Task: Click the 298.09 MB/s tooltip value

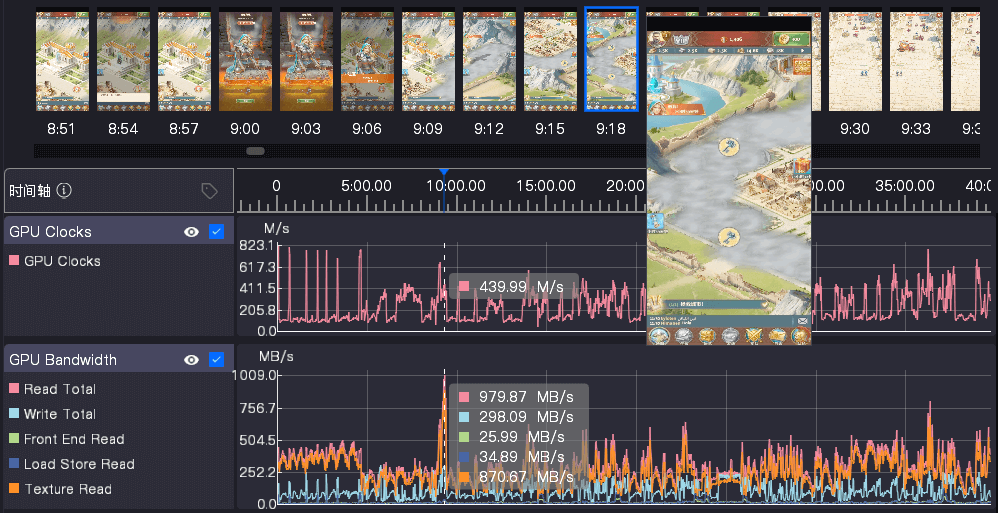Action: coord(526,417)
